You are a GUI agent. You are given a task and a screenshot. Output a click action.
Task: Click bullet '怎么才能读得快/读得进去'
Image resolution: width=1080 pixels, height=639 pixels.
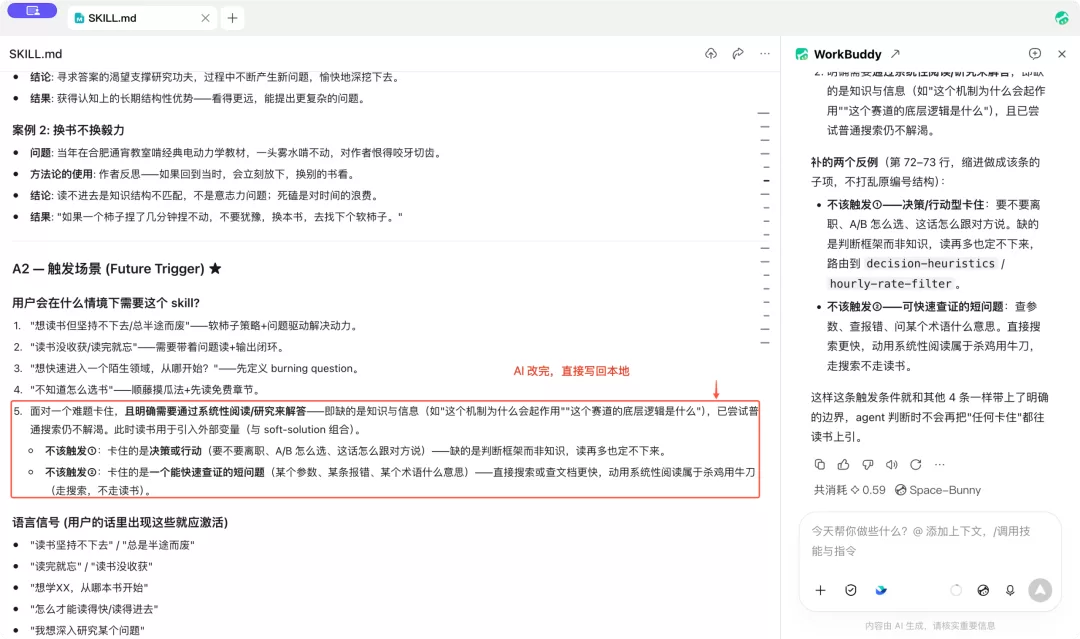(94, 609)
